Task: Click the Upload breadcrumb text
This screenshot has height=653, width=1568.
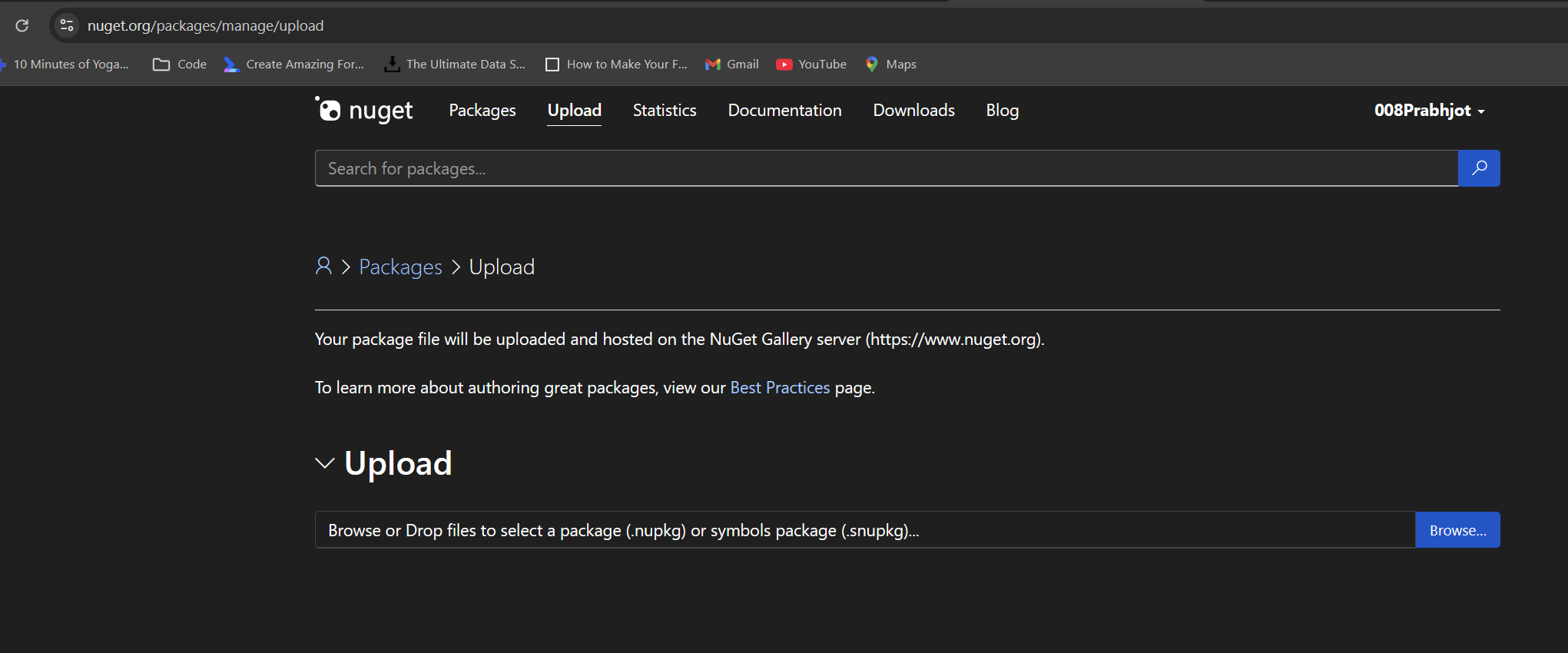Action: point(502,267)
